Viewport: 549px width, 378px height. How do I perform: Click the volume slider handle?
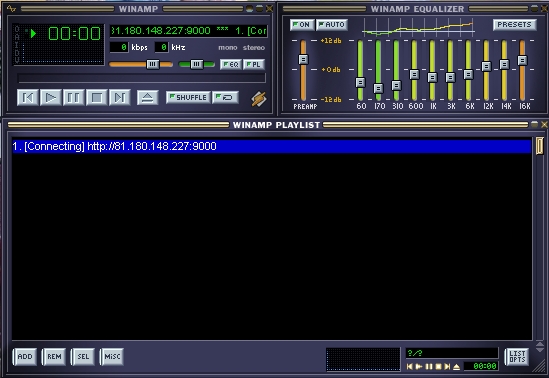point(153,64)
